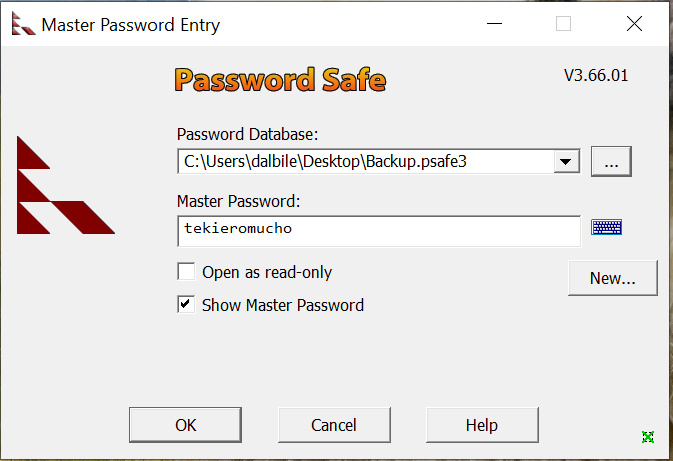Click the orange Password Safe banner text
Viewport: 673px width, 461px height.
click(x=280, y=80)
